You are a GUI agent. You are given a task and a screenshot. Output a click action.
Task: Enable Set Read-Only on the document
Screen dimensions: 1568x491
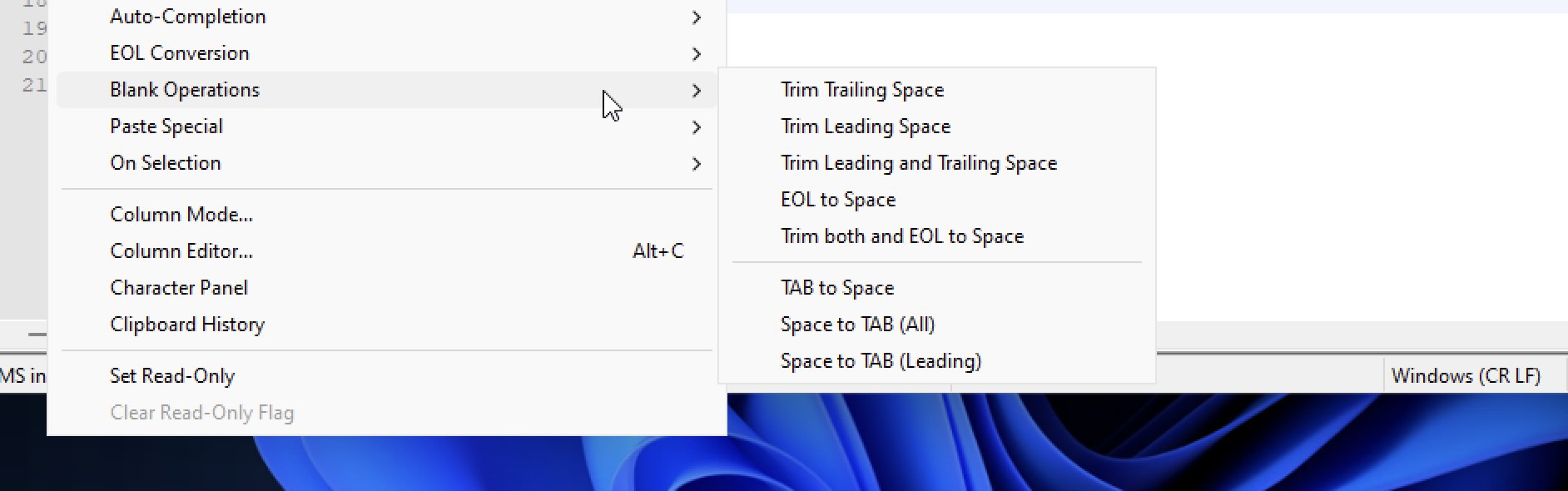coord(172,375)
